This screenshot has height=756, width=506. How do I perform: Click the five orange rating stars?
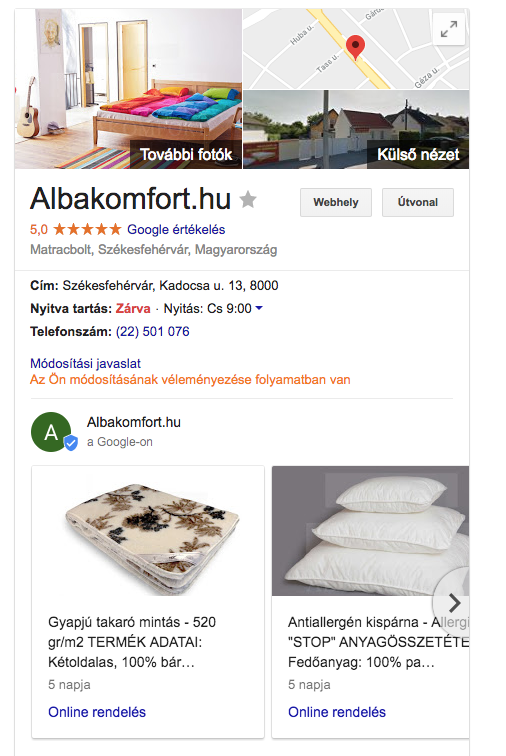[x=87, y=229]
